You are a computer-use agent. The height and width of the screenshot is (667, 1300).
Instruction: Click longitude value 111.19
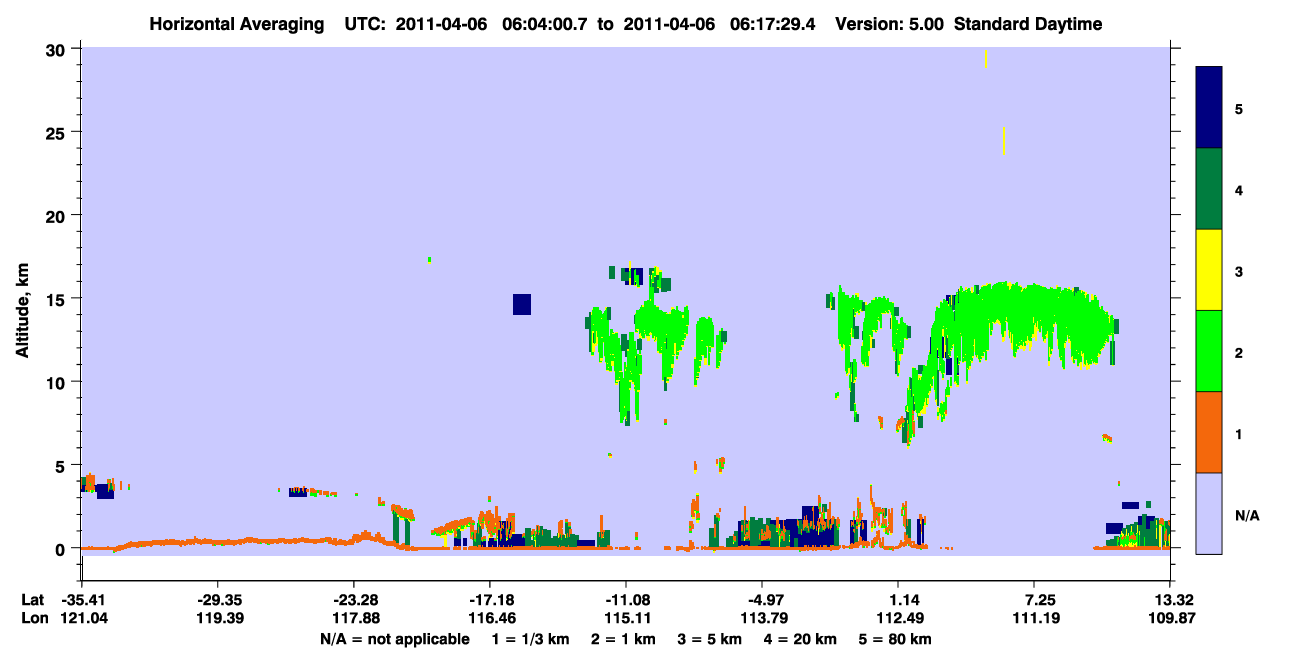click(1035, 619)
